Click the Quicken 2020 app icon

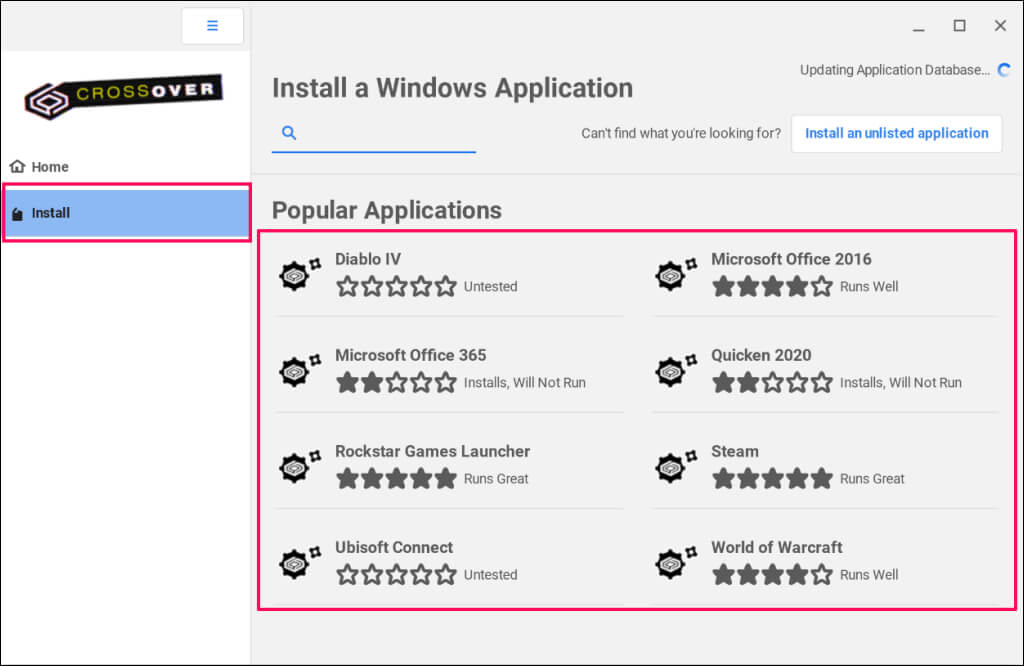675,369
